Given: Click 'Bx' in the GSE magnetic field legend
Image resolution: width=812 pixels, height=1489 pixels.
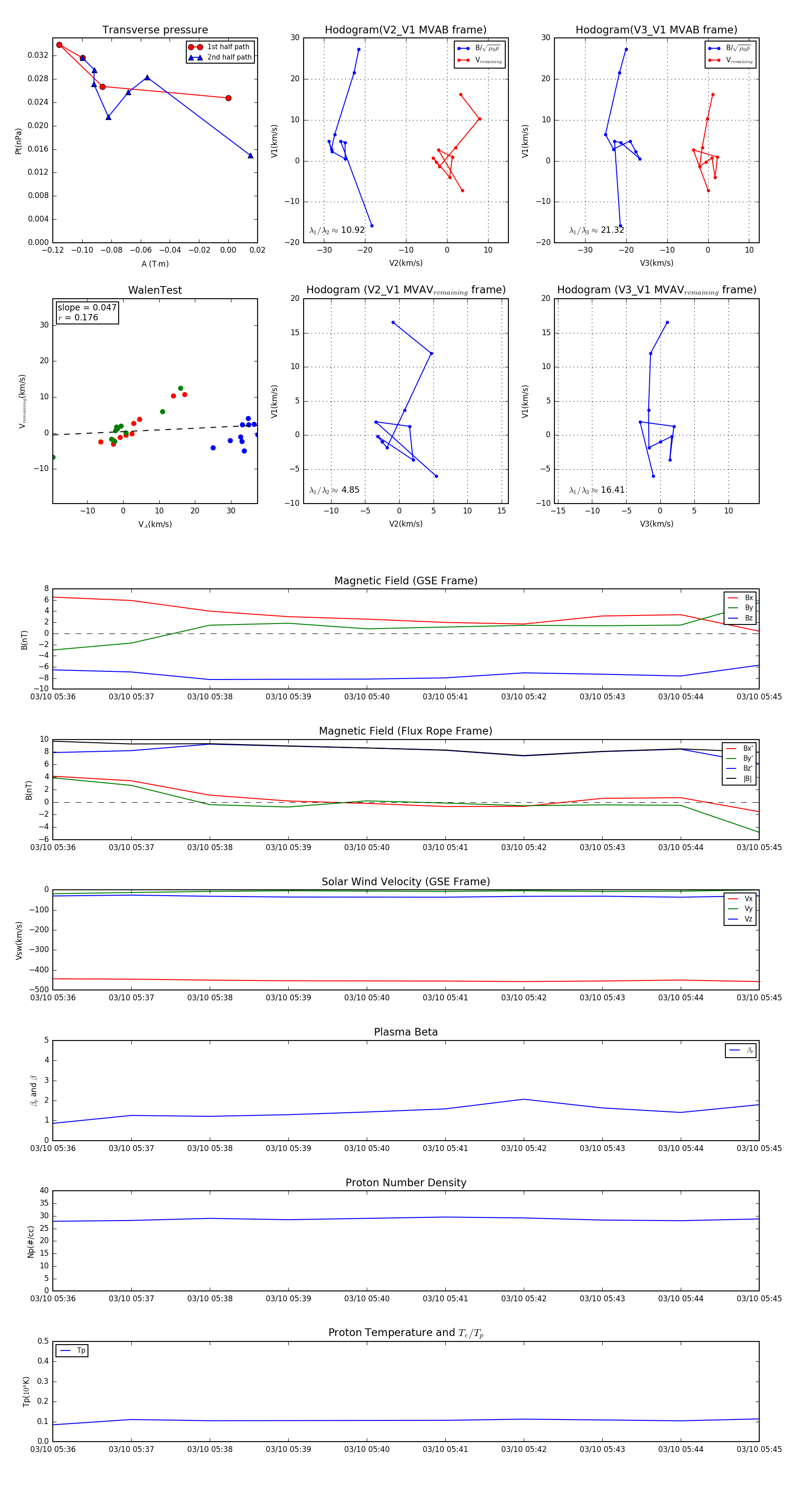Looking at the screenshot, I should (x=740, y=598).
